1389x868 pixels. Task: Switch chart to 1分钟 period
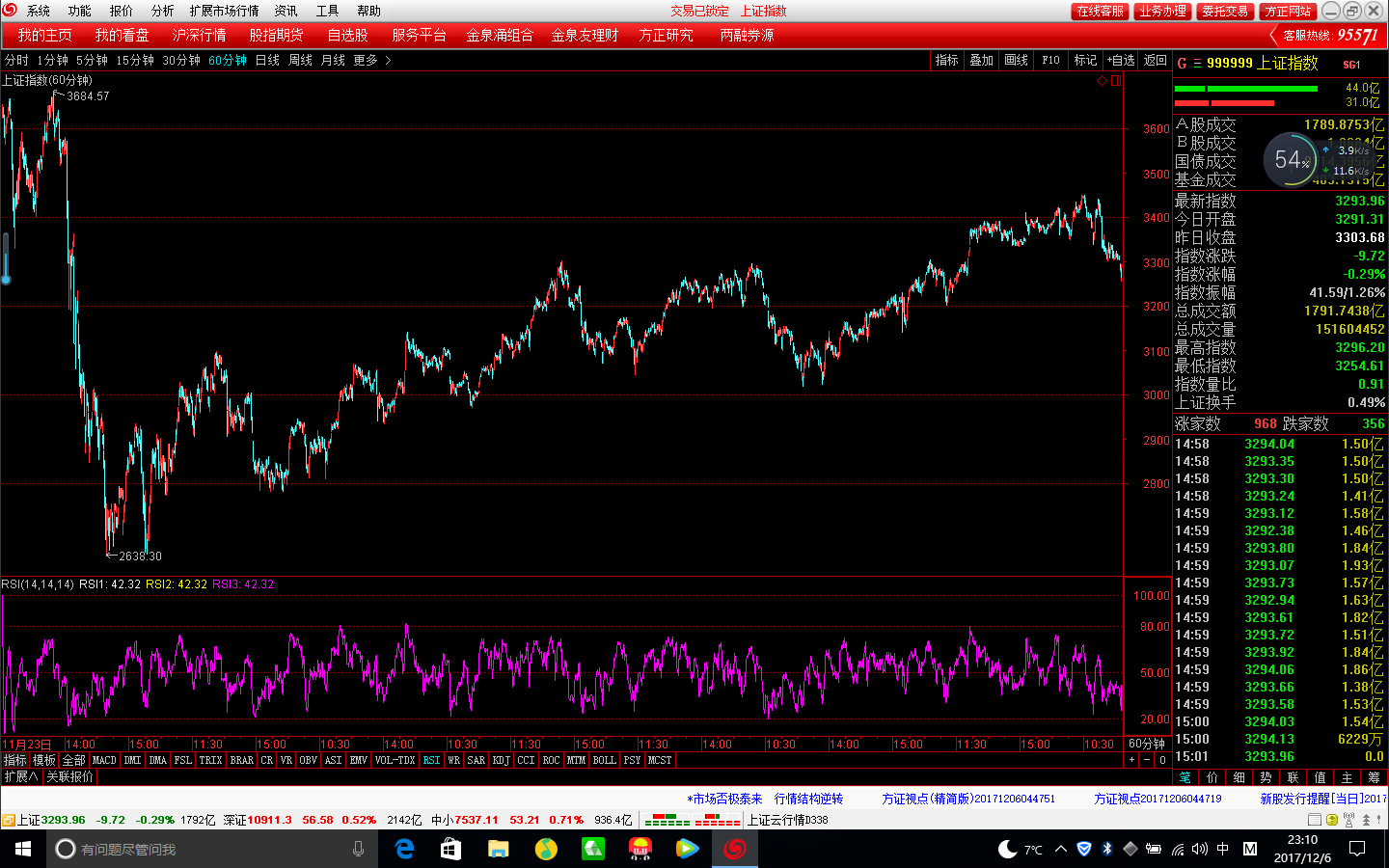point(53,60)
